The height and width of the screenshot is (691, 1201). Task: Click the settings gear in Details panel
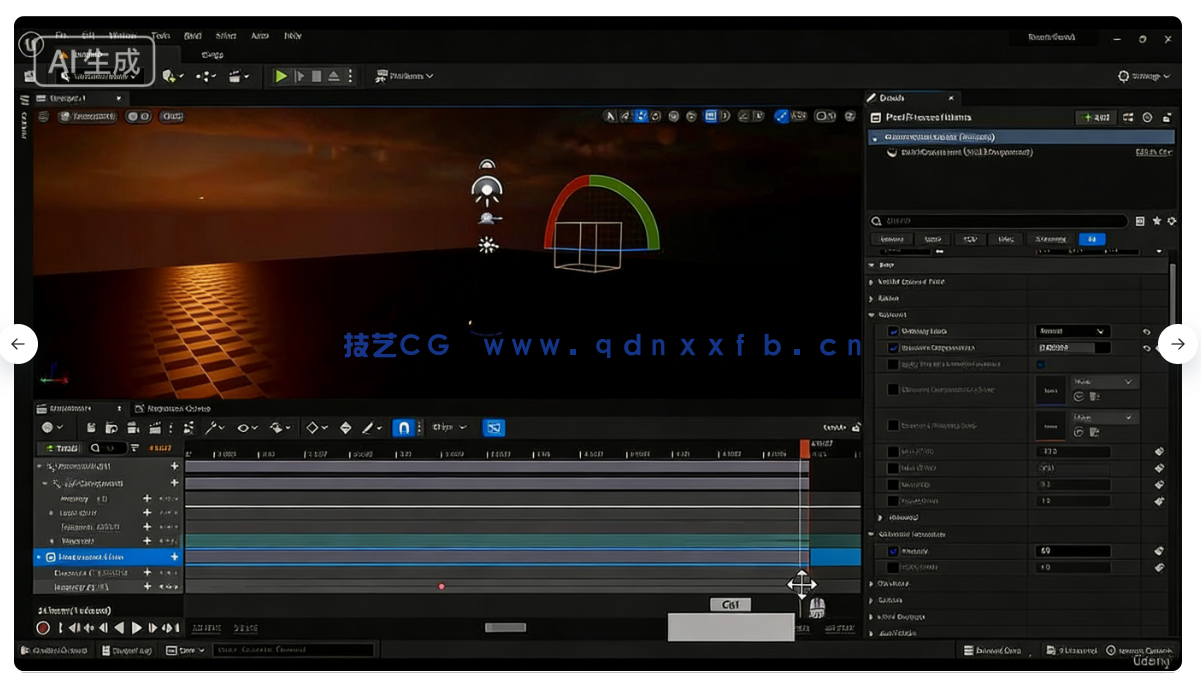coord(1171,221)
